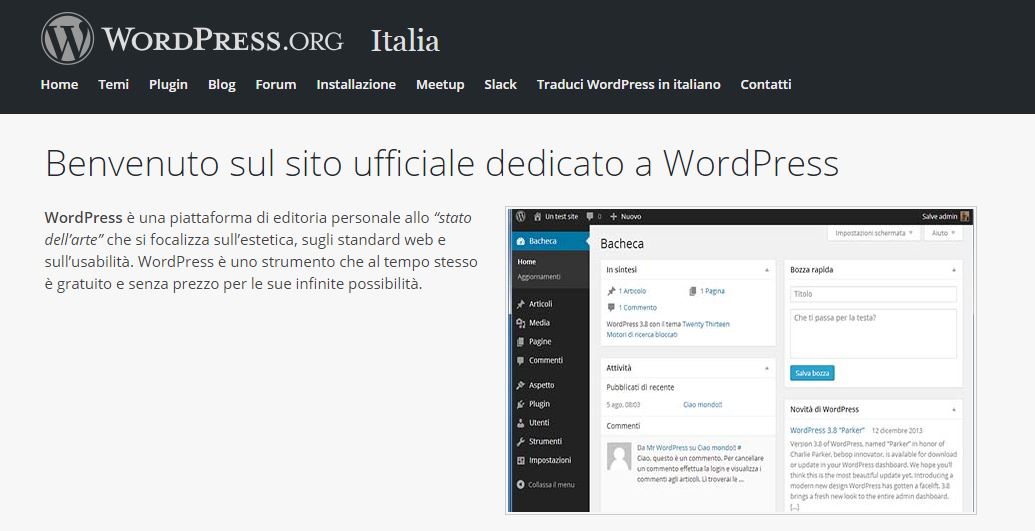Open the Installazione menu item
The height and width of the screenshot is (531, 1035).
[356, 85]
